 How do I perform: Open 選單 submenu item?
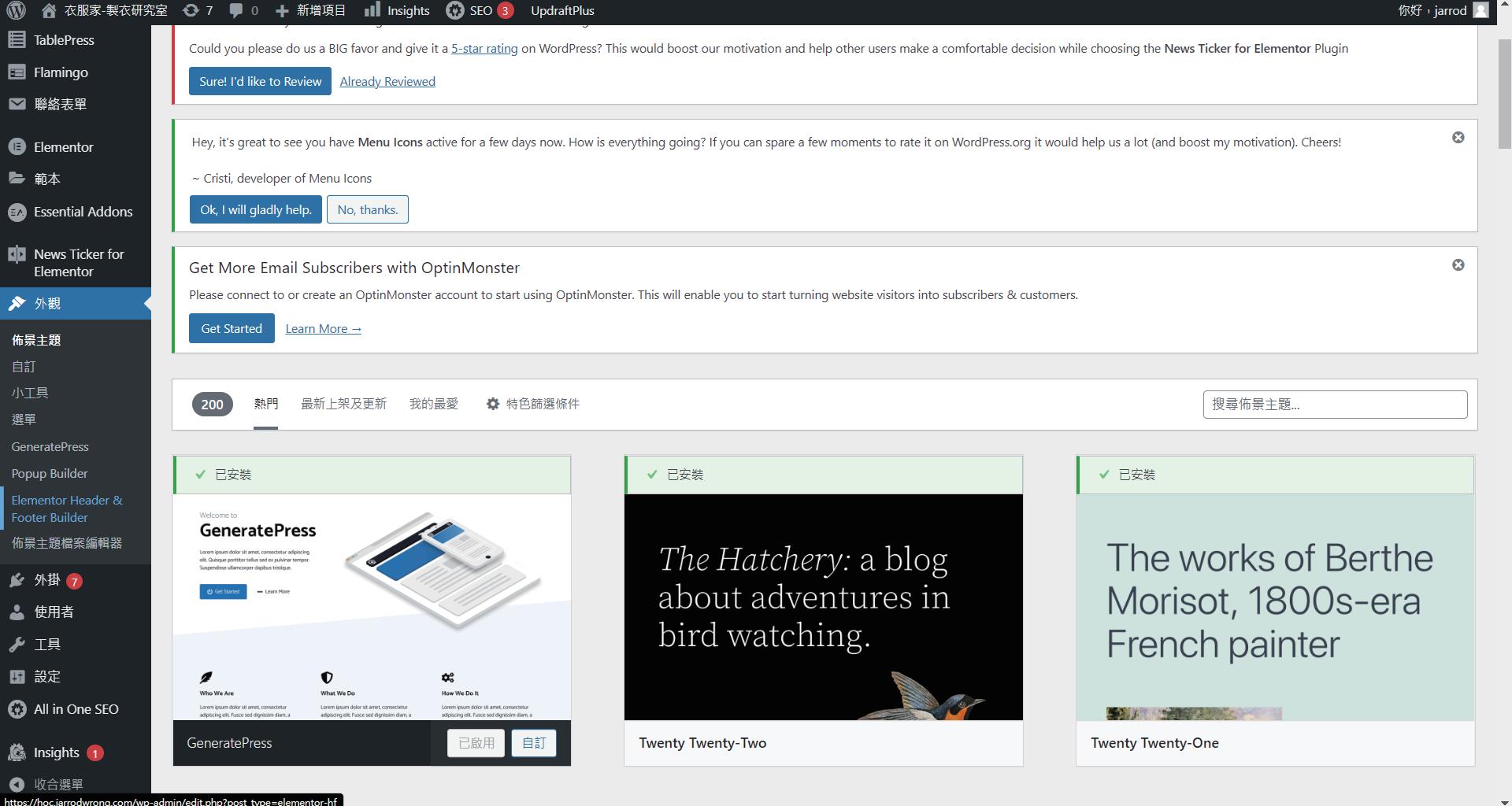click(x=24, y=420)
